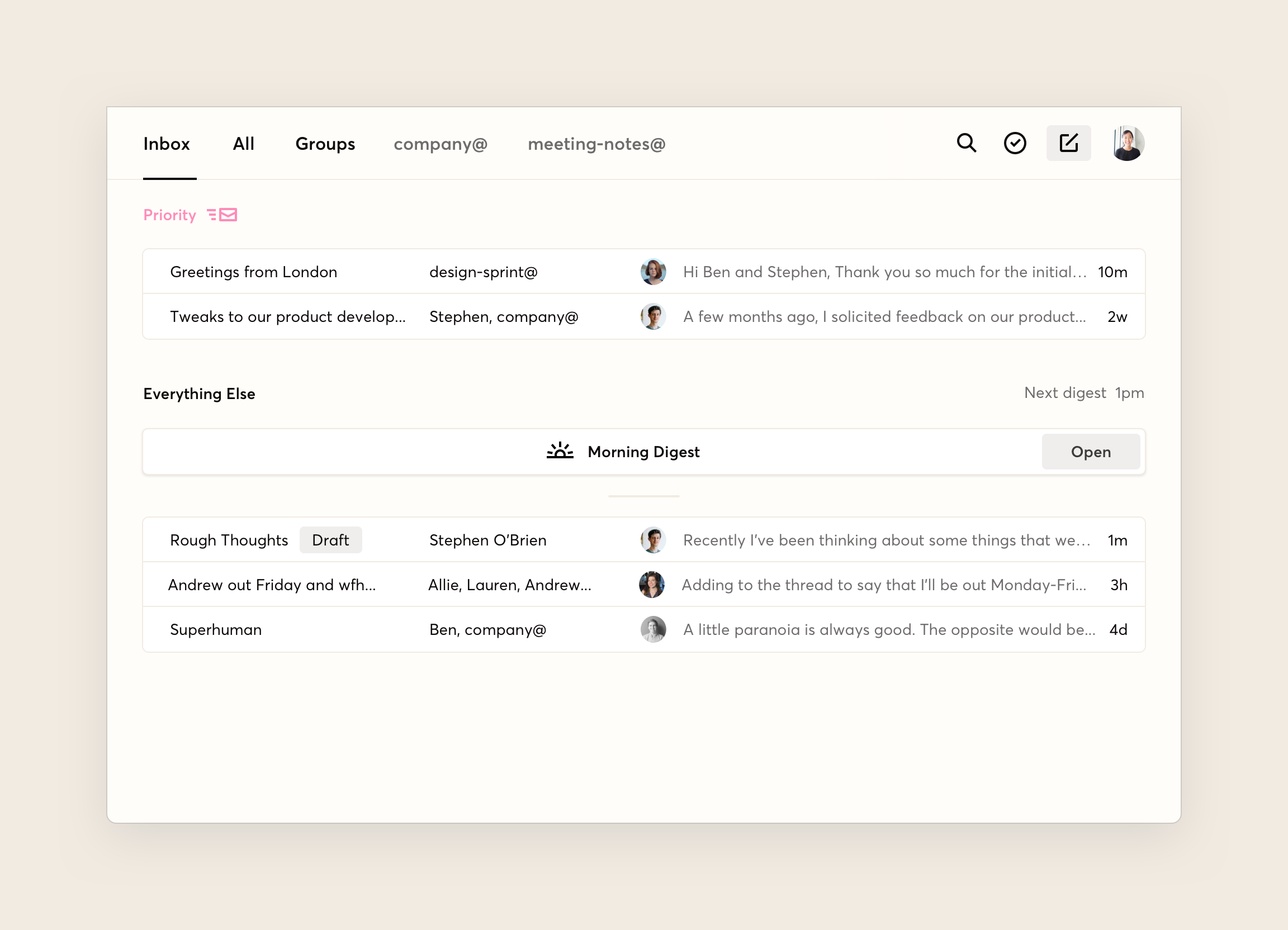The width and height of the screenshot is (1288, 930).
Task: Open the Tweaks to our product develop thread
Action: coord(287,316)
